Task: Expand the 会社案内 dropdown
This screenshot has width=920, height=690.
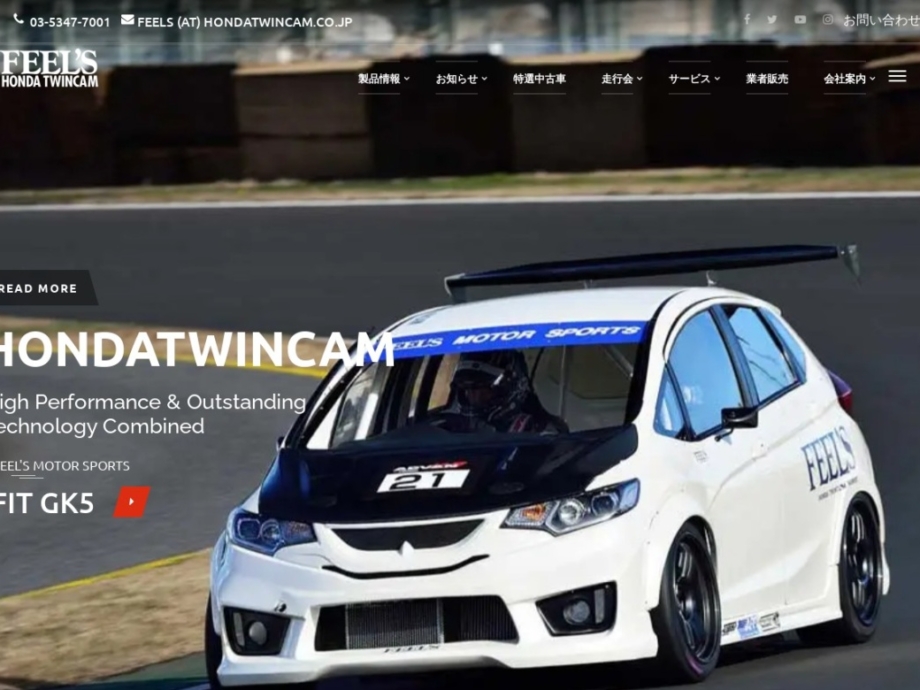Action: tap(847, 76)
